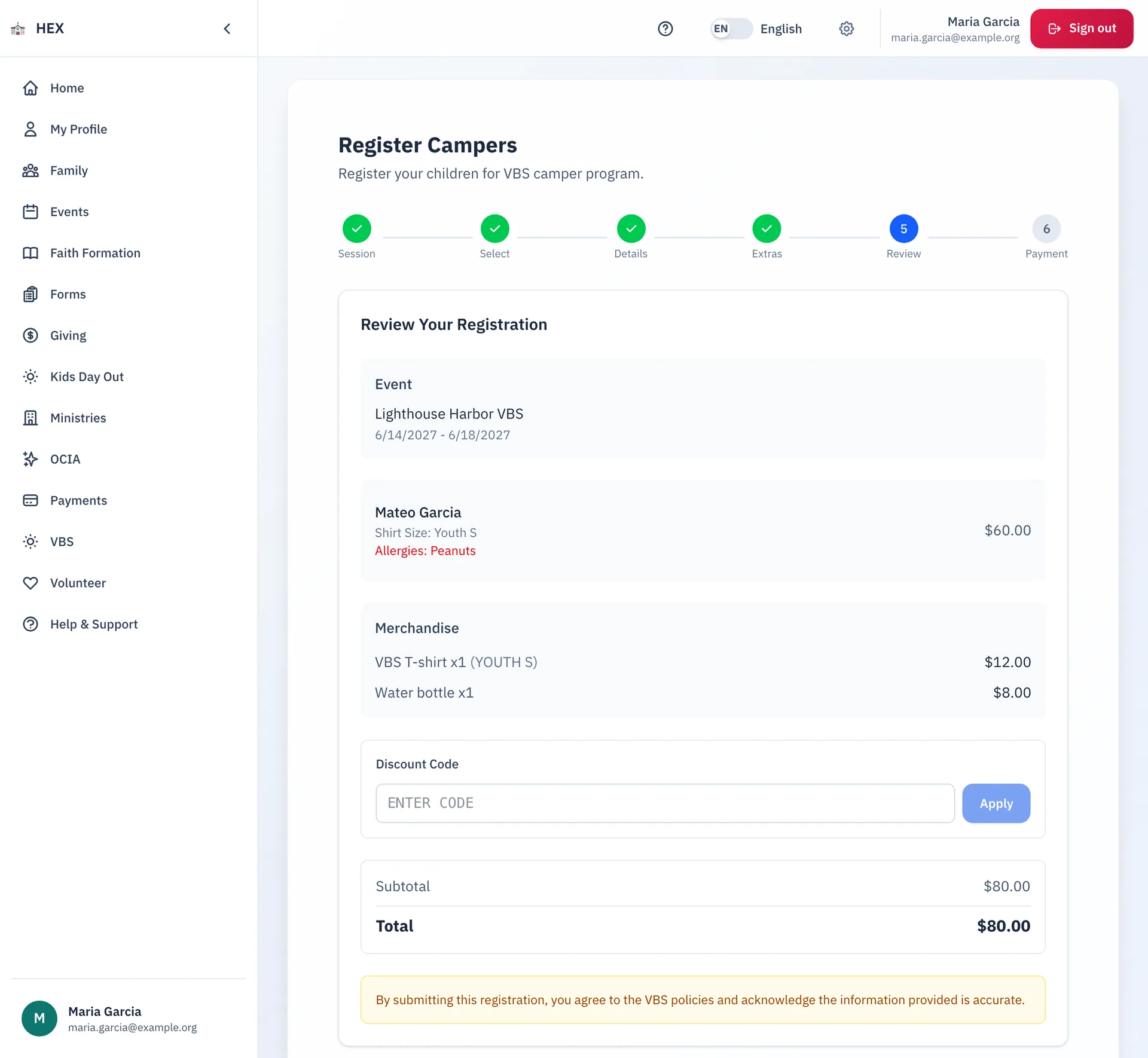Click Maria Garcia name in header
Viewport: 1148px width, 1058px height.
(984, 22)
